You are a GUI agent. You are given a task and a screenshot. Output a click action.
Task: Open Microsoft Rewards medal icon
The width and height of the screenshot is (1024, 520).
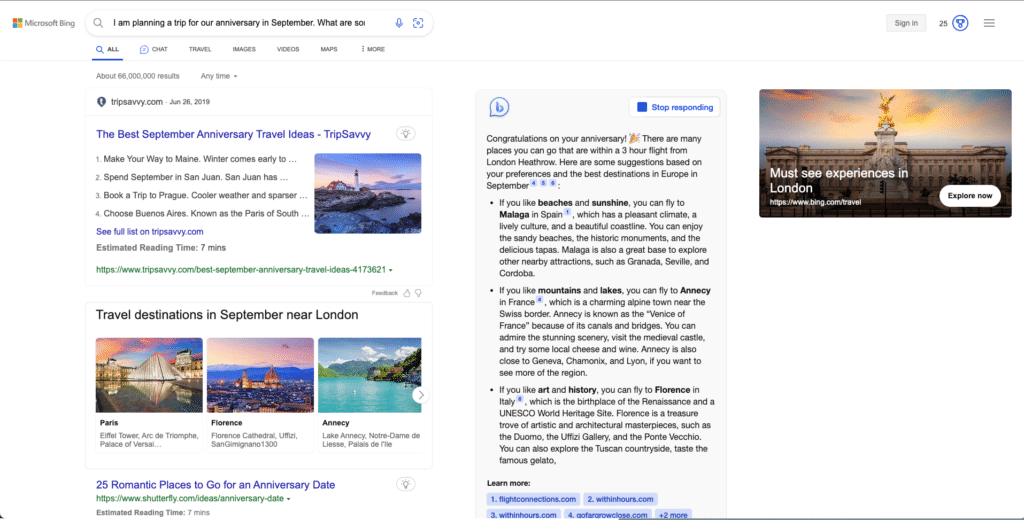(x=960, y=23)
